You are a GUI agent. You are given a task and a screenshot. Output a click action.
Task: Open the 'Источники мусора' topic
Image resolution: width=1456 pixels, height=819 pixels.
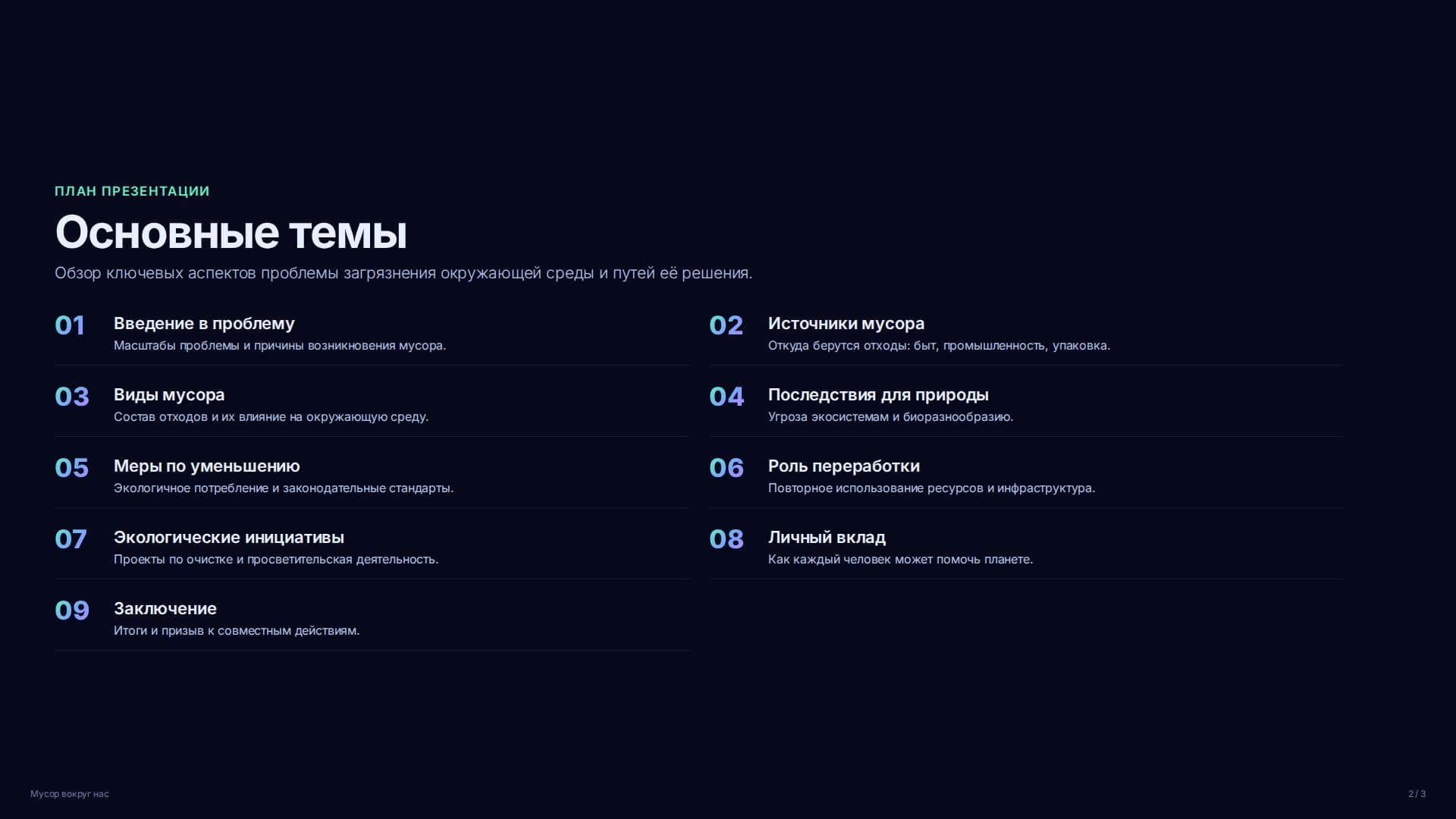pos(846,323)
